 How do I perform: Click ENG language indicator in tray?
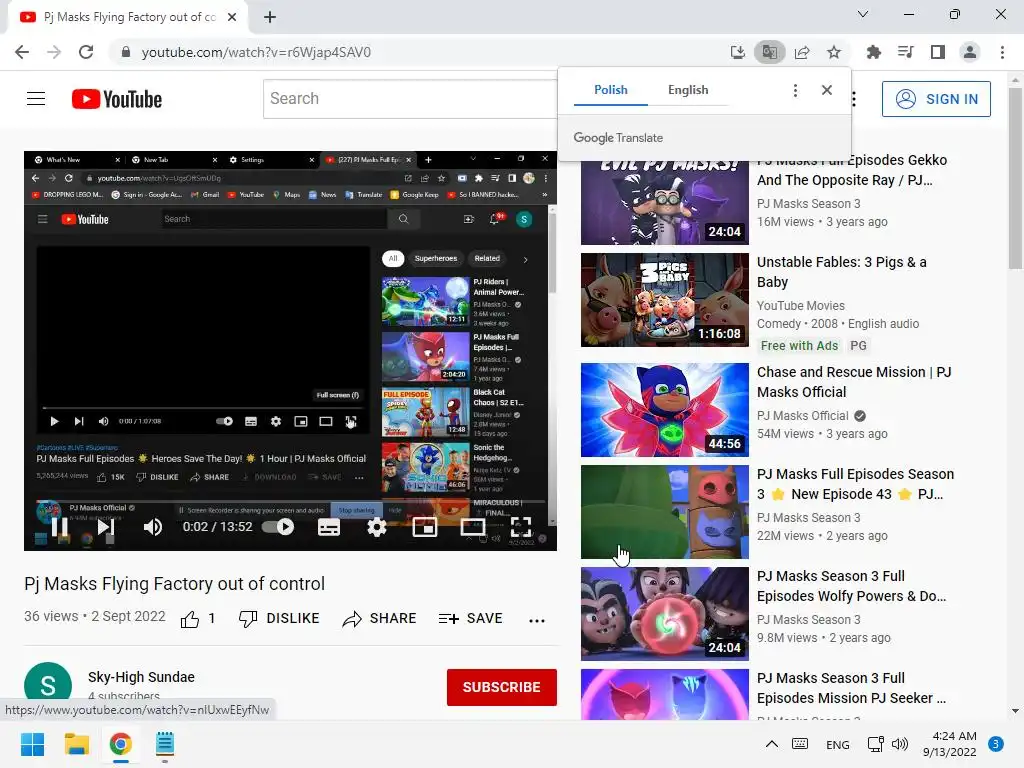[x=837, y=744]
